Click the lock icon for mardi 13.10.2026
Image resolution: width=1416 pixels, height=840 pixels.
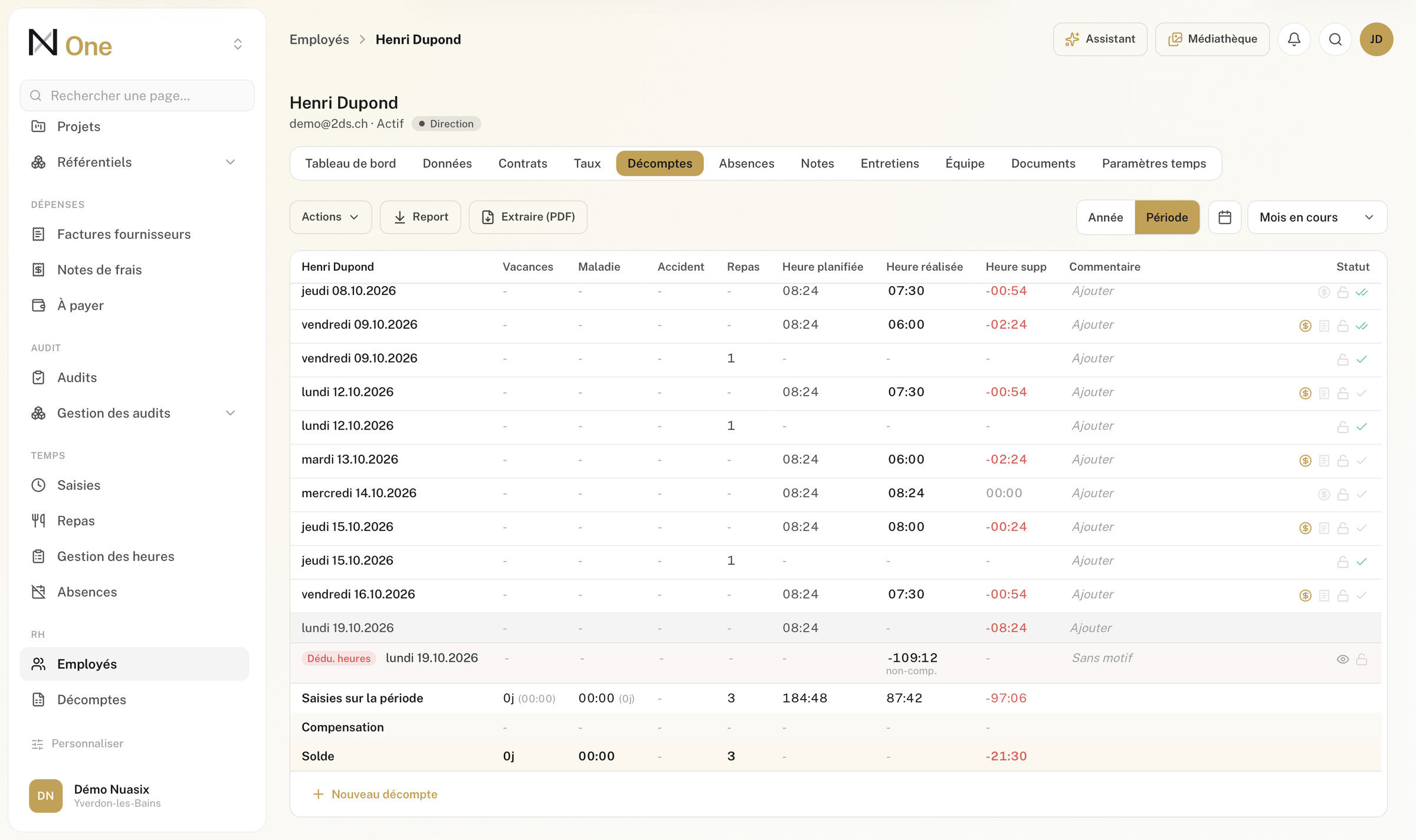(1343, 460)
